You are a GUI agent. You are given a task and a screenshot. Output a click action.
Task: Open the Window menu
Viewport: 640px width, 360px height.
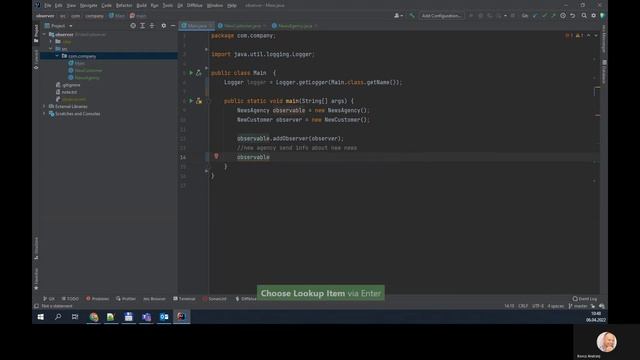(x=215, y=5)
